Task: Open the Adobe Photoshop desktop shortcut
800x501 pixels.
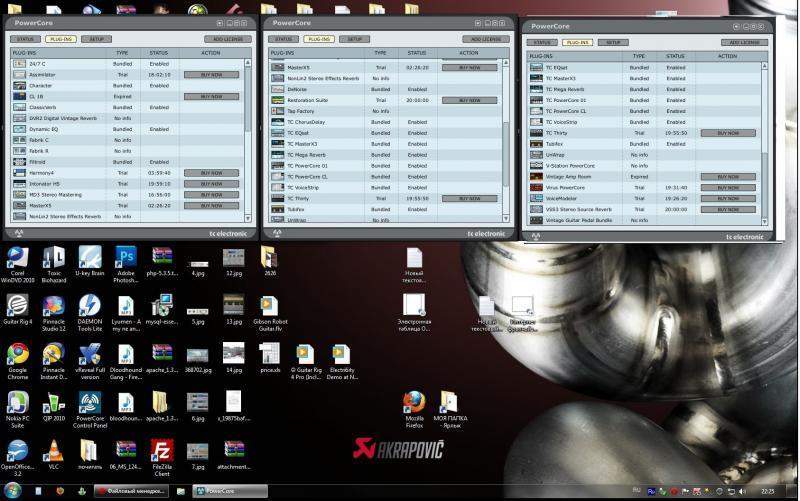Action: pyautogui.click(x=126, y=258)
